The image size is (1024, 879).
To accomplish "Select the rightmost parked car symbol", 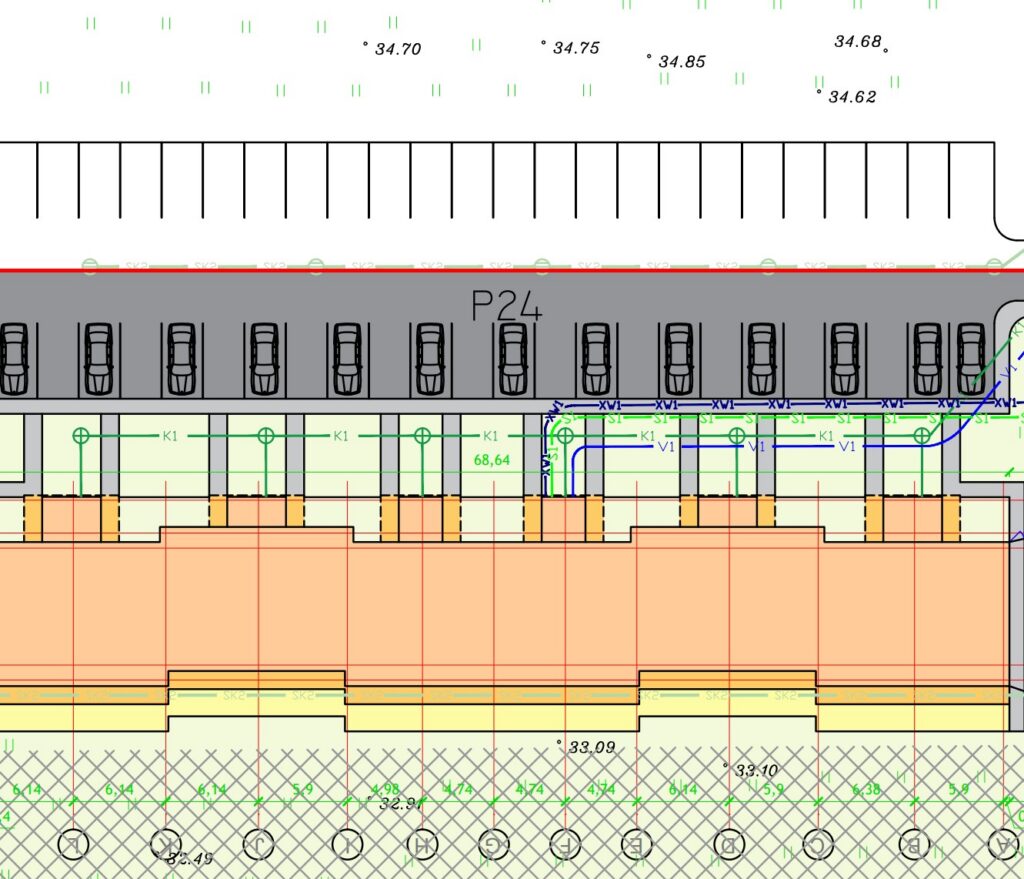I will [x=971, y=358].
